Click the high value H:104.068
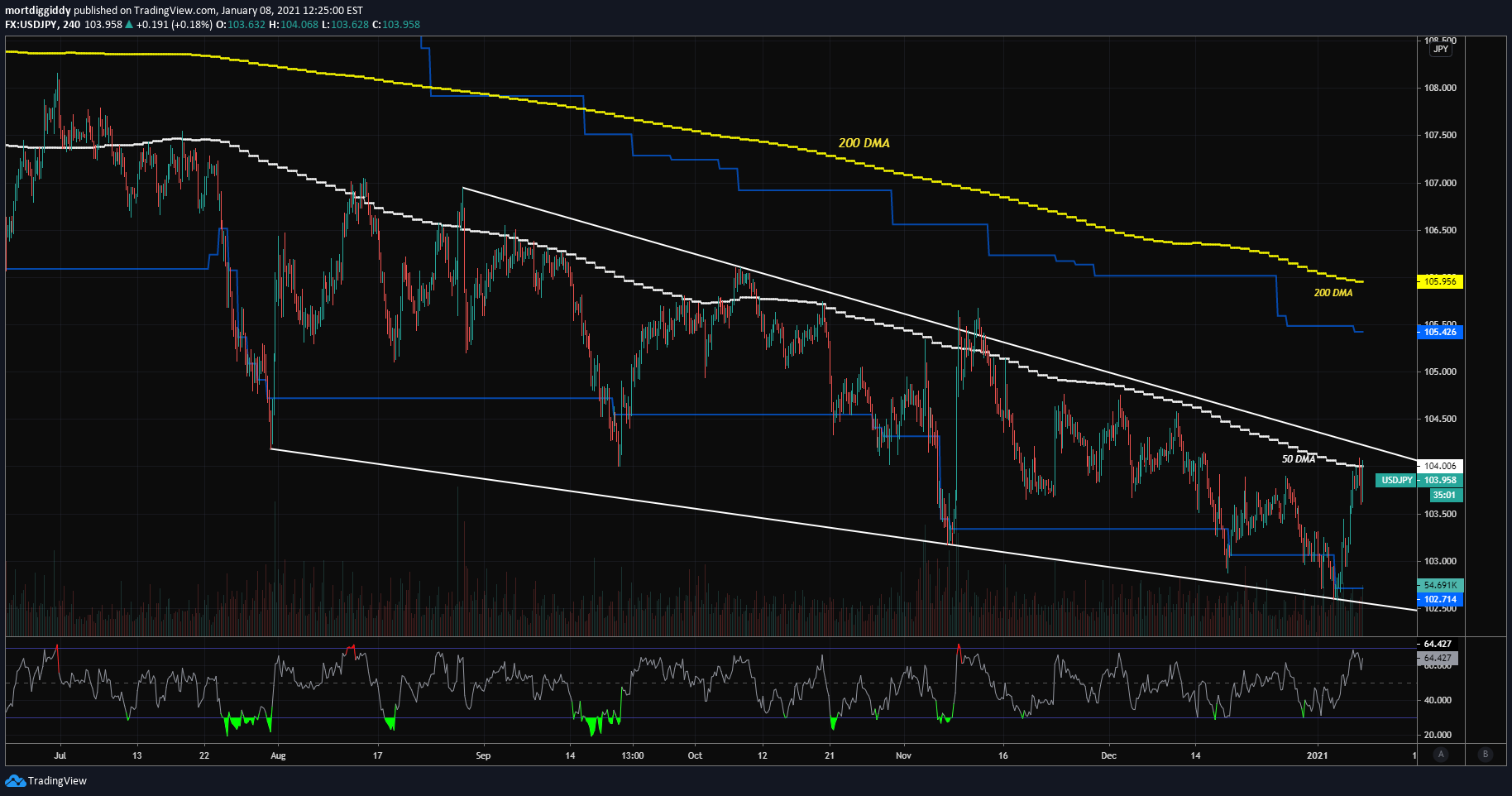 [294, 24]
